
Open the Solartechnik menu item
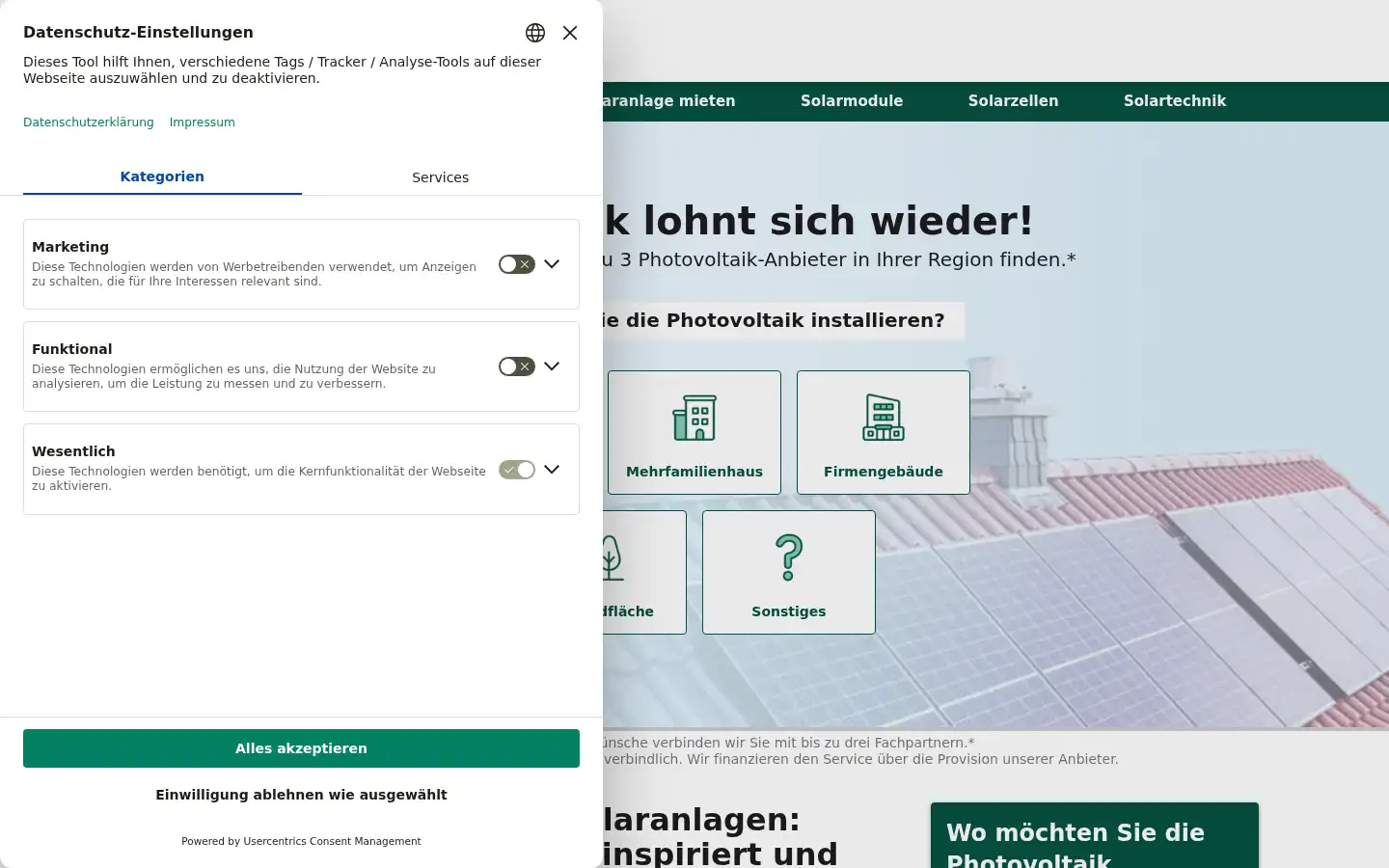click(x=1175, y=101)
